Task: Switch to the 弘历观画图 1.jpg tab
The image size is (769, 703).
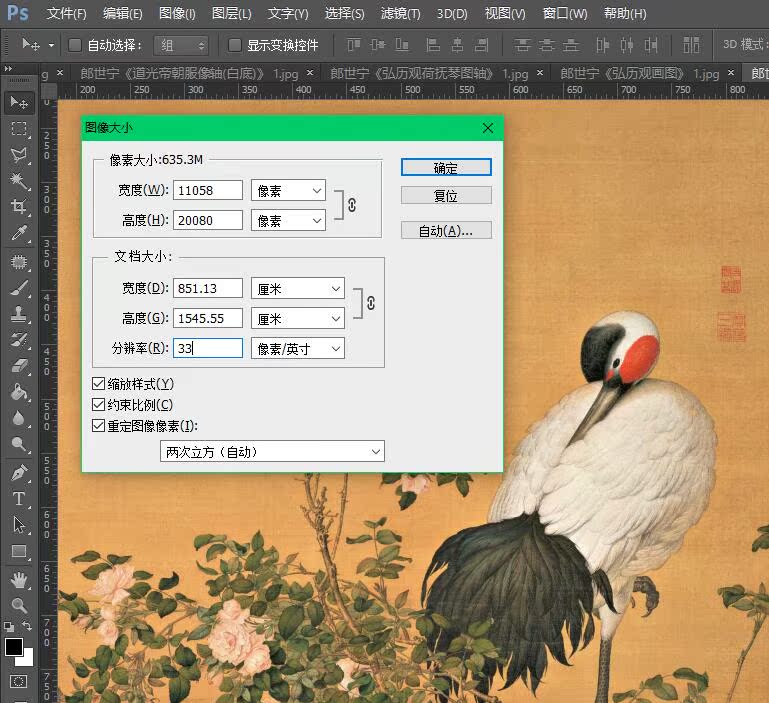Action: point(640,74)
